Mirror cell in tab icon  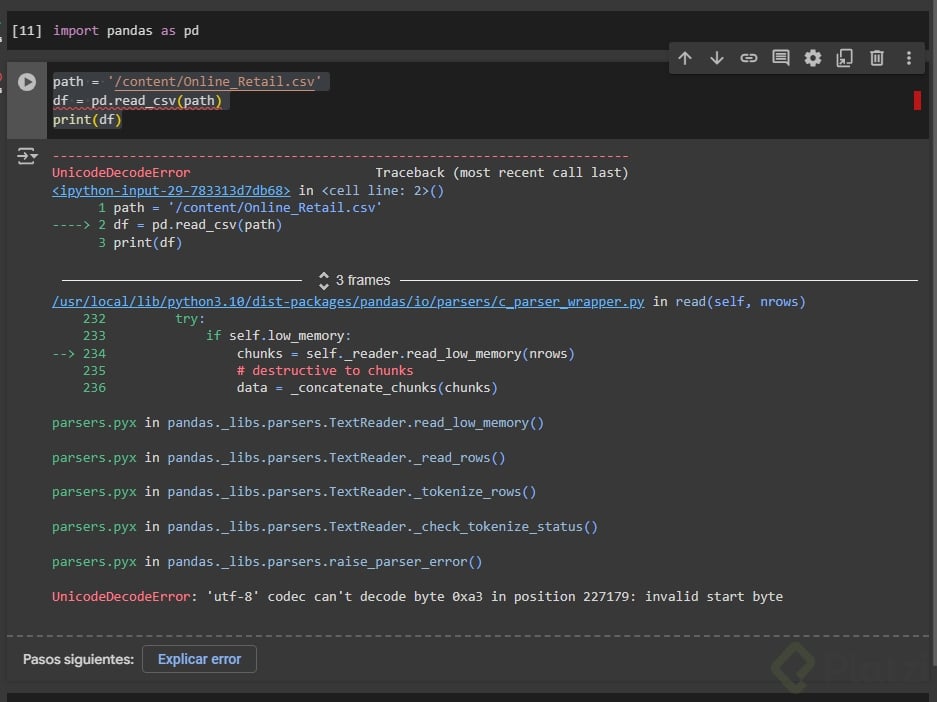(844, 58)
